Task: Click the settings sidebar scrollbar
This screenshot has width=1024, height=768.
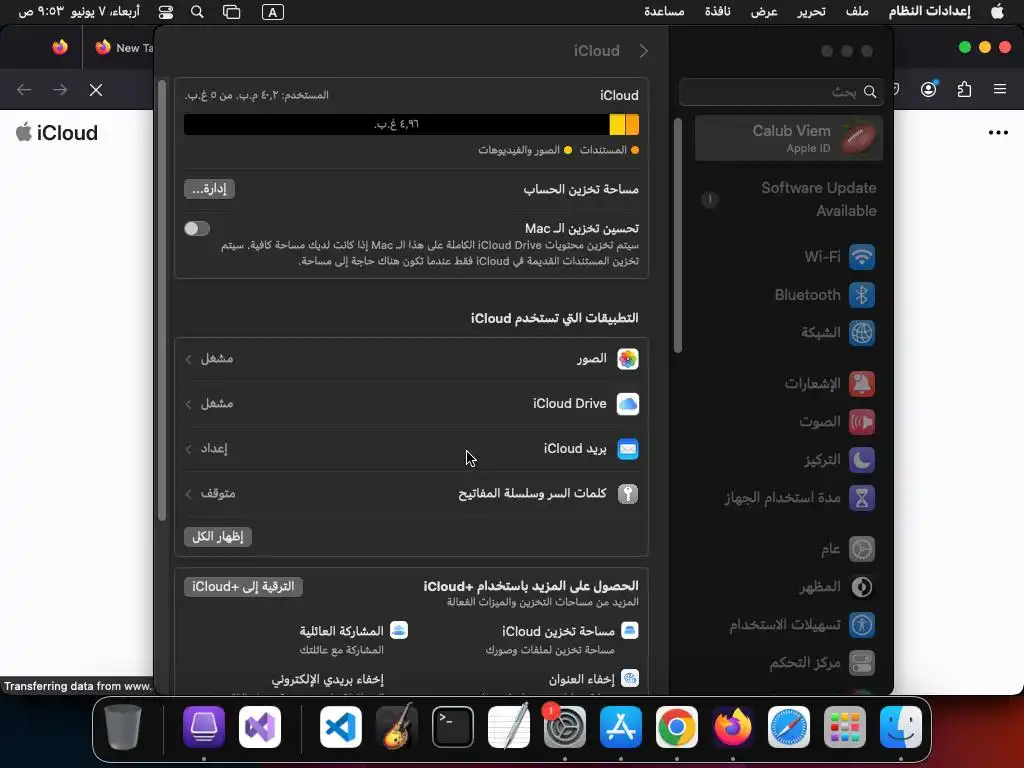Action: 678,235
